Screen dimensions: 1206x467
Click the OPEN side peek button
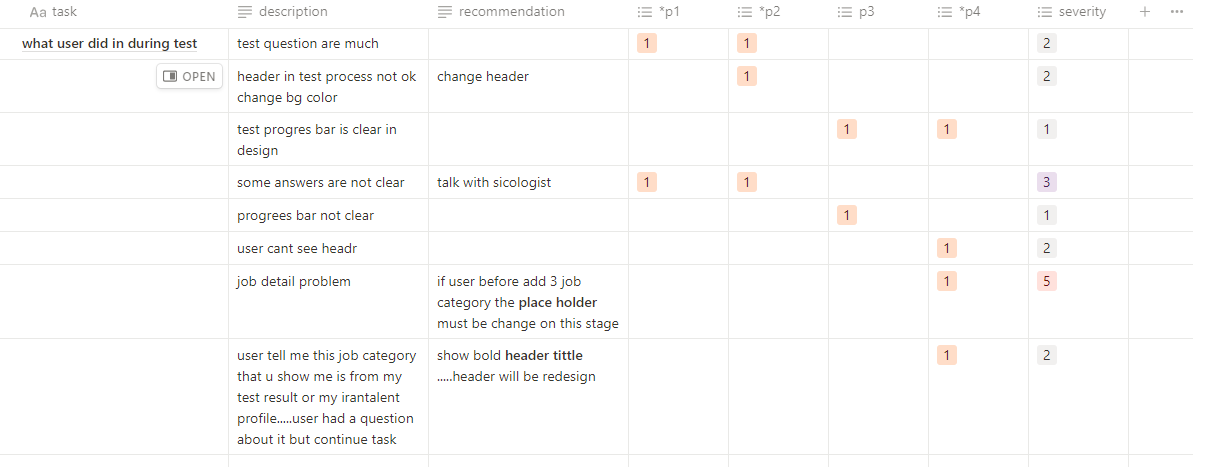click(189, 76)
